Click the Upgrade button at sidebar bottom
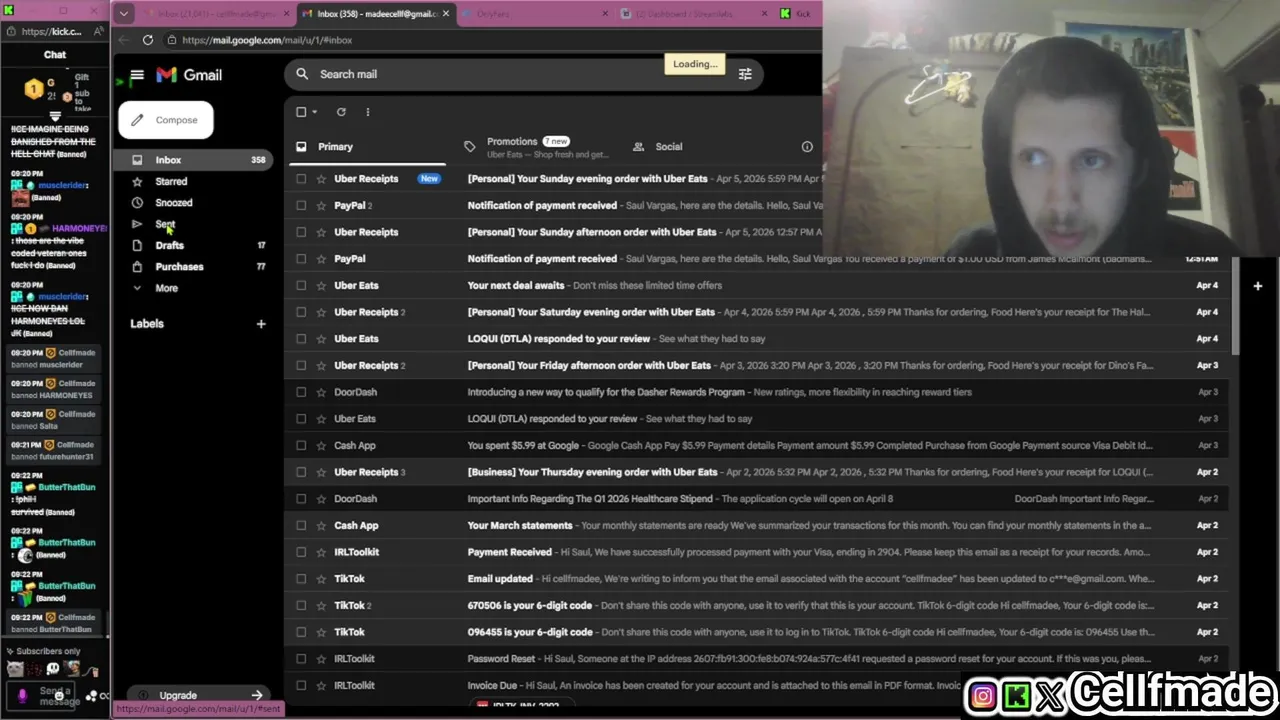This screenshot has height=720, width=1280. click(x=198, y=695)
